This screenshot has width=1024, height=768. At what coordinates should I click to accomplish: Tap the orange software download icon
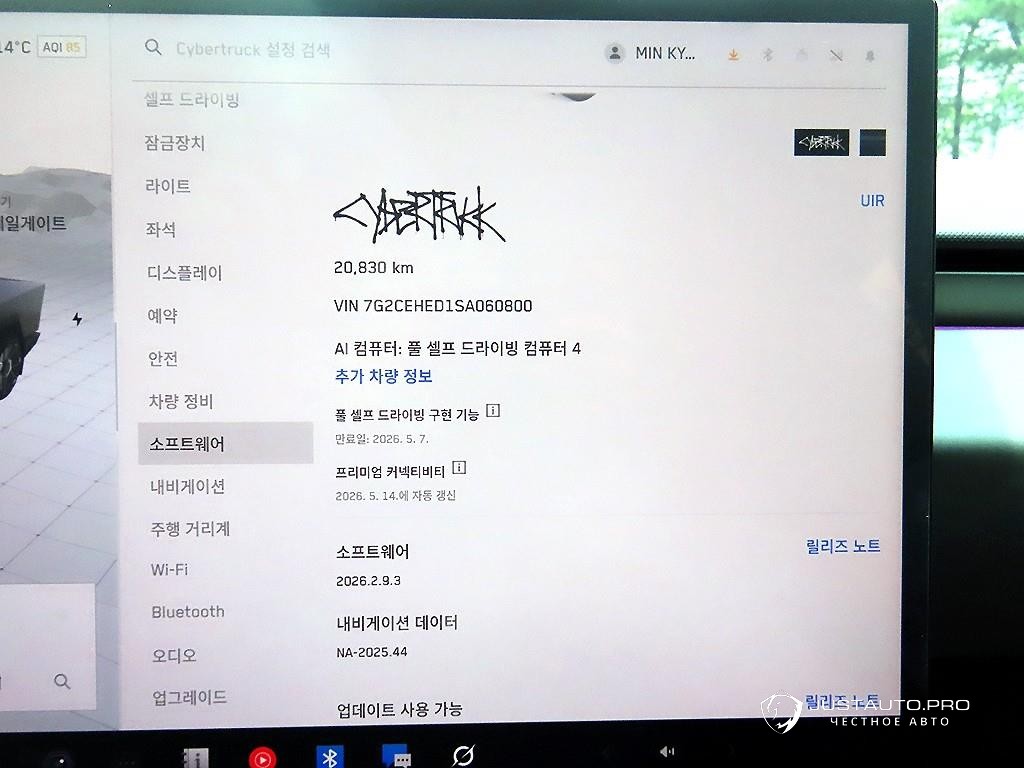point(733,55)
